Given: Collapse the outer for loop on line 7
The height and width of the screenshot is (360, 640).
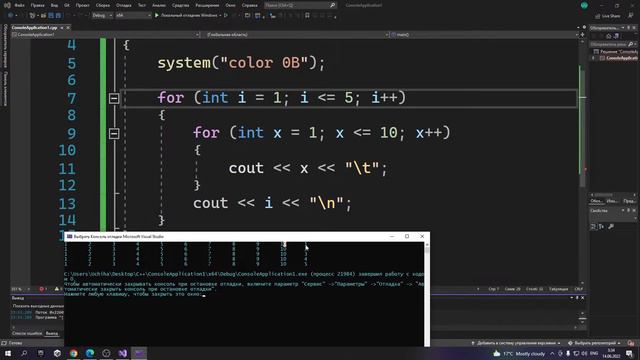Looking at the screenshot, I should pyautogui.click(x=114, y=98).
